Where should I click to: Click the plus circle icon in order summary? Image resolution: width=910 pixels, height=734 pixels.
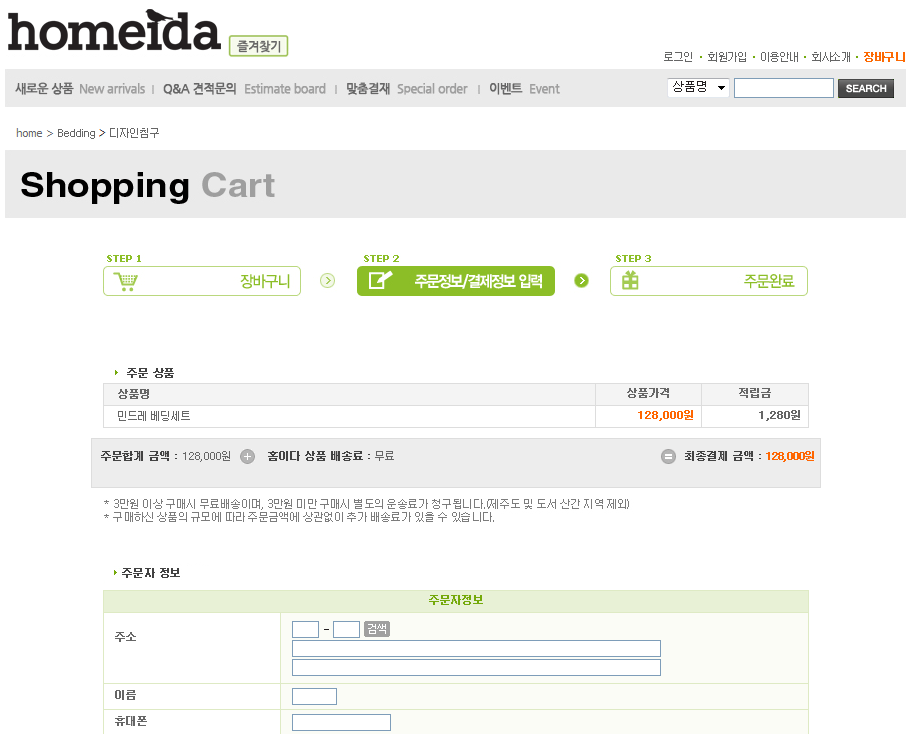(248, 456)
